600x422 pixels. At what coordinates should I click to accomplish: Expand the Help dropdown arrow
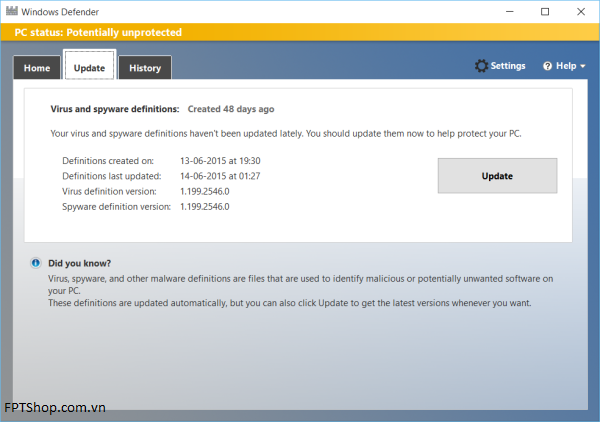583,67
